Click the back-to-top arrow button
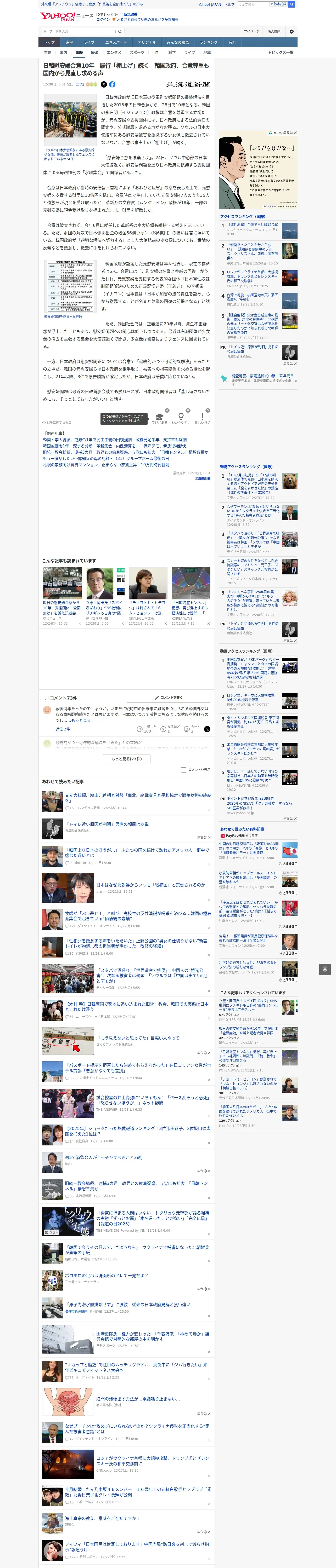 click(324, 969)
